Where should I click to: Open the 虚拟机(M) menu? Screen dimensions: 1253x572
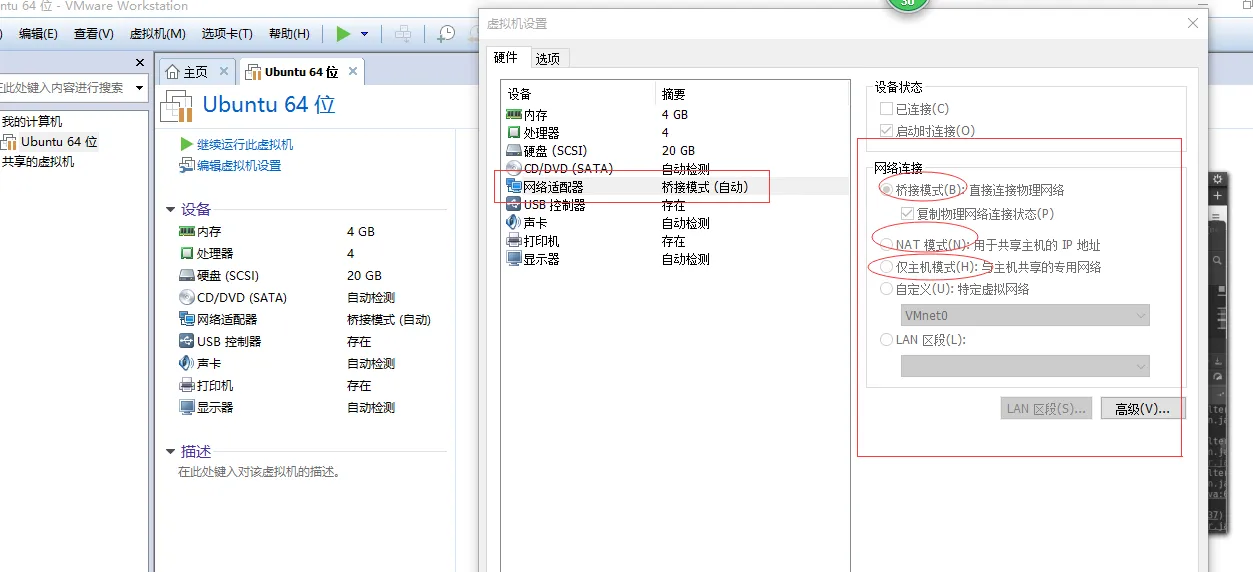pos(158,34)
